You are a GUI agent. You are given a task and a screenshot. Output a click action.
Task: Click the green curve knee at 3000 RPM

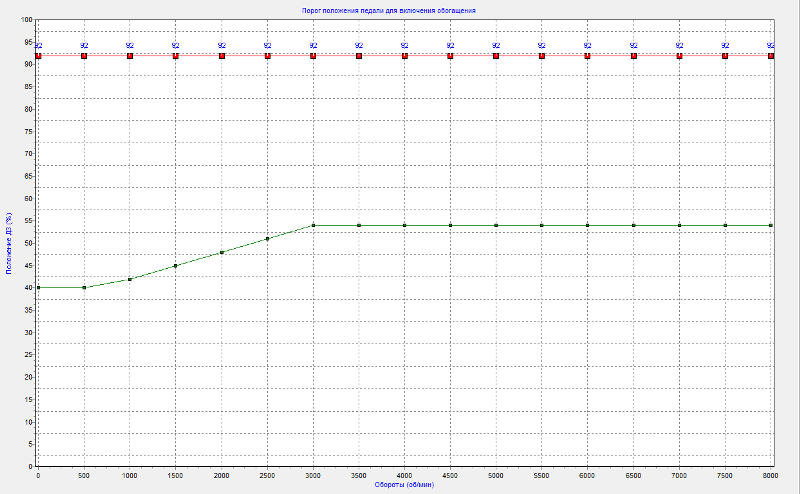tap(313, 225)
